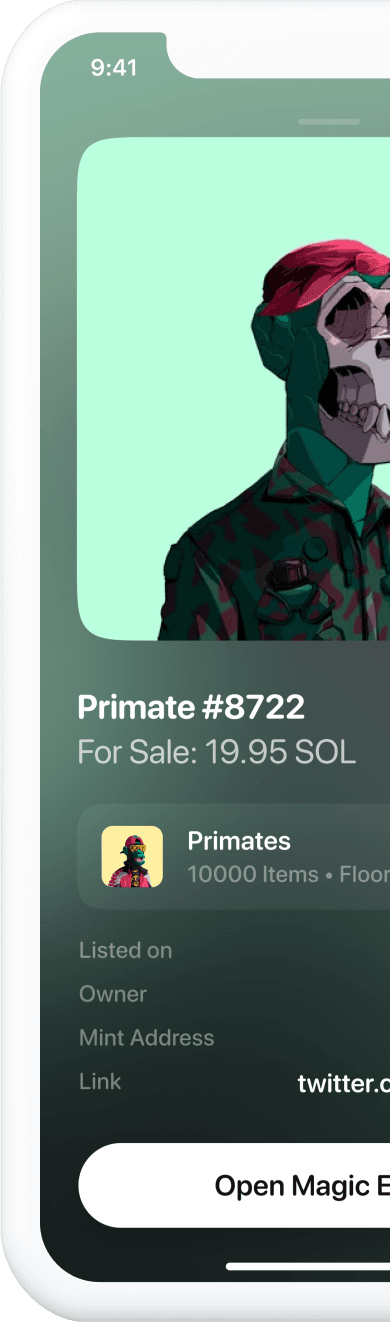
Task: Select the Mint Address row label
Action: pyautogui.click(x=146, y=1038)
